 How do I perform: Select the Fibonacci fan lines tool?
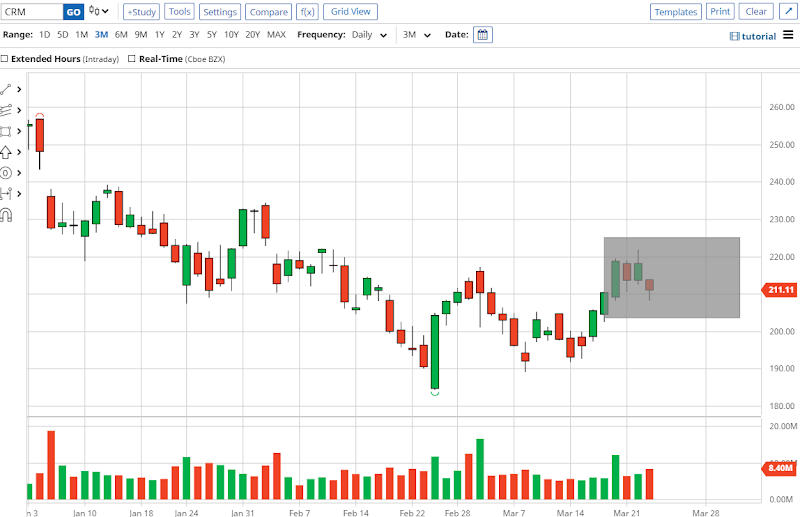point(6,110)
